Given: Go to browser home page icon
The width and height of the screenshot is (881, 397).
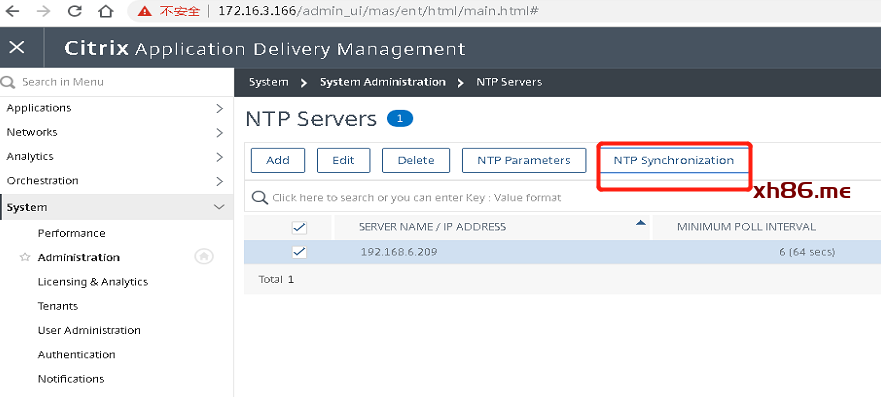Looking at the screenshot, I should pos(106,11).
